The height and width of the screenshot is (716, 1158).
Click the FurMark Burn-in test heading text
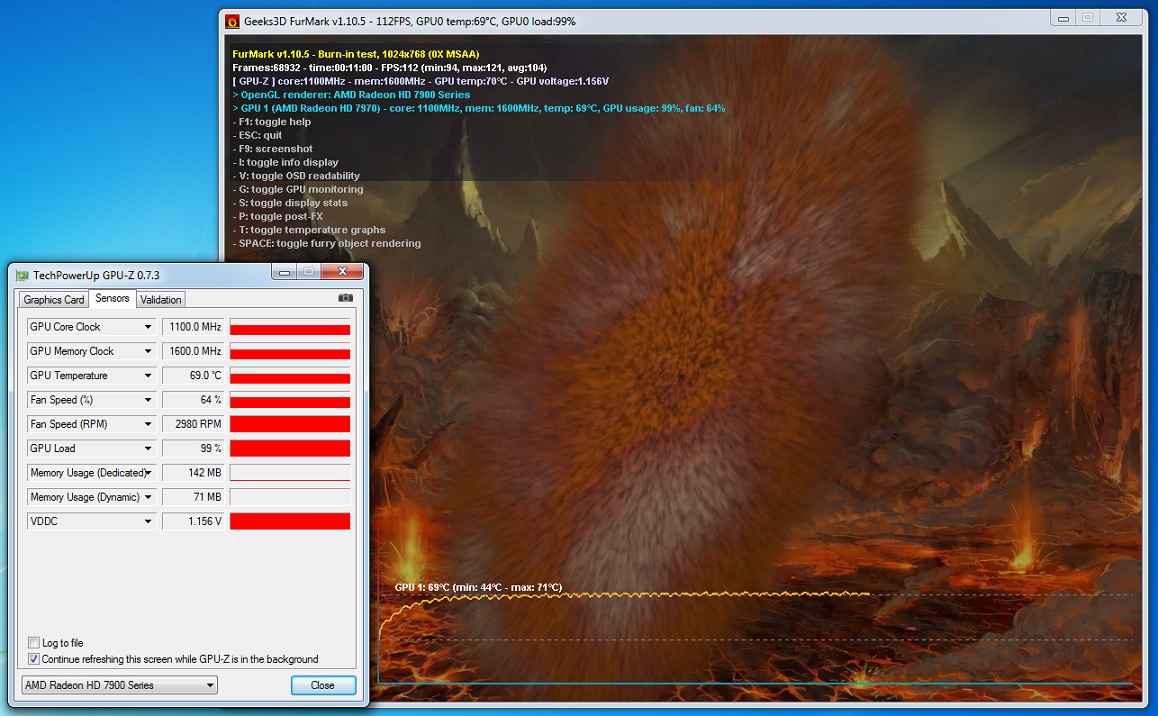point(355,54)
